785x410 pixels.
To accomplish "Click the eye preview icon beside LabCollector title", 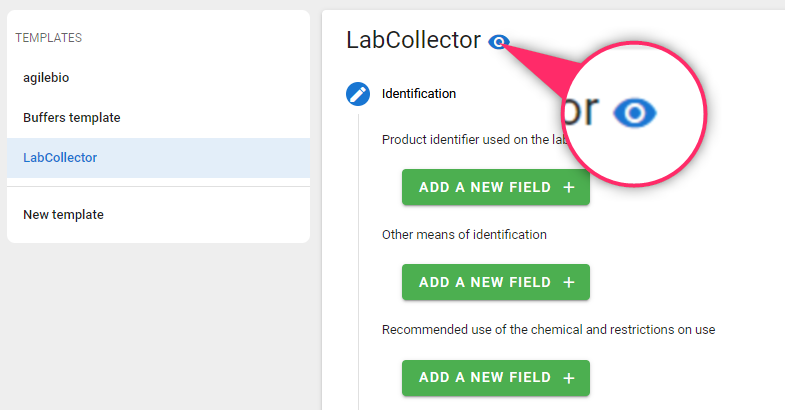I will [499, 42].
